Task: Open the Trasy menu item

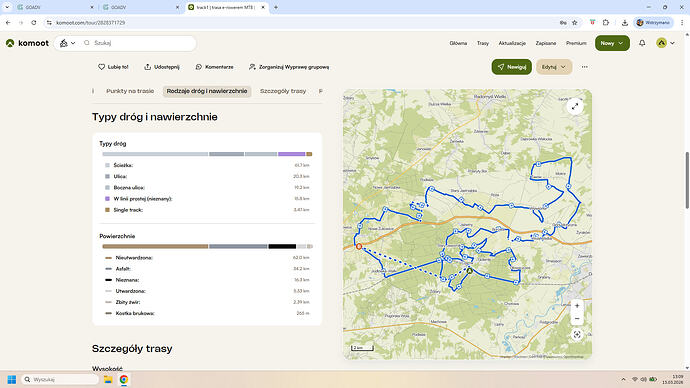Action: 483,43
